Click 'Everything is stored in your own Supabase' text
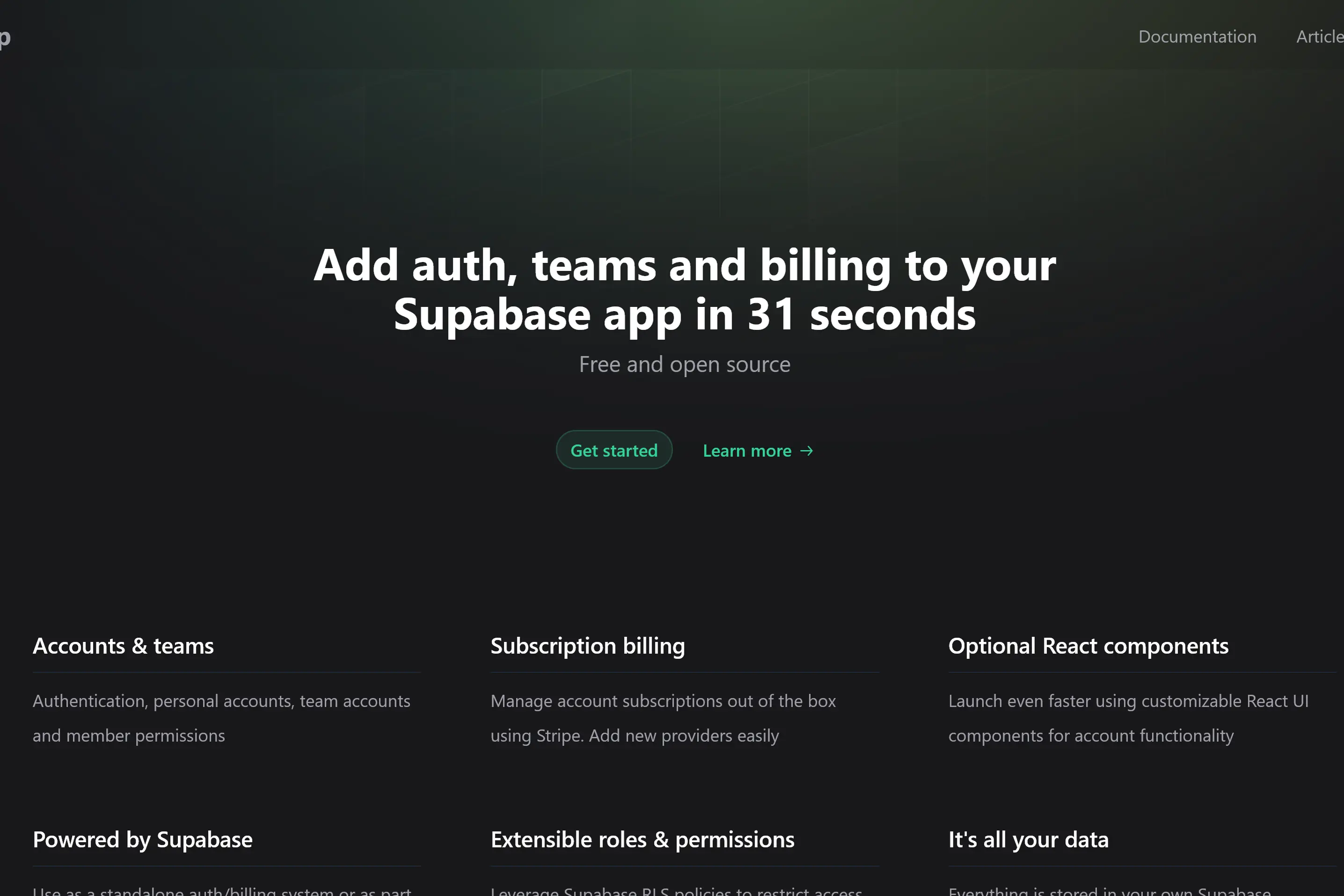The image size is (1344, 896). pyautogui.click(x=1109, y=891)
